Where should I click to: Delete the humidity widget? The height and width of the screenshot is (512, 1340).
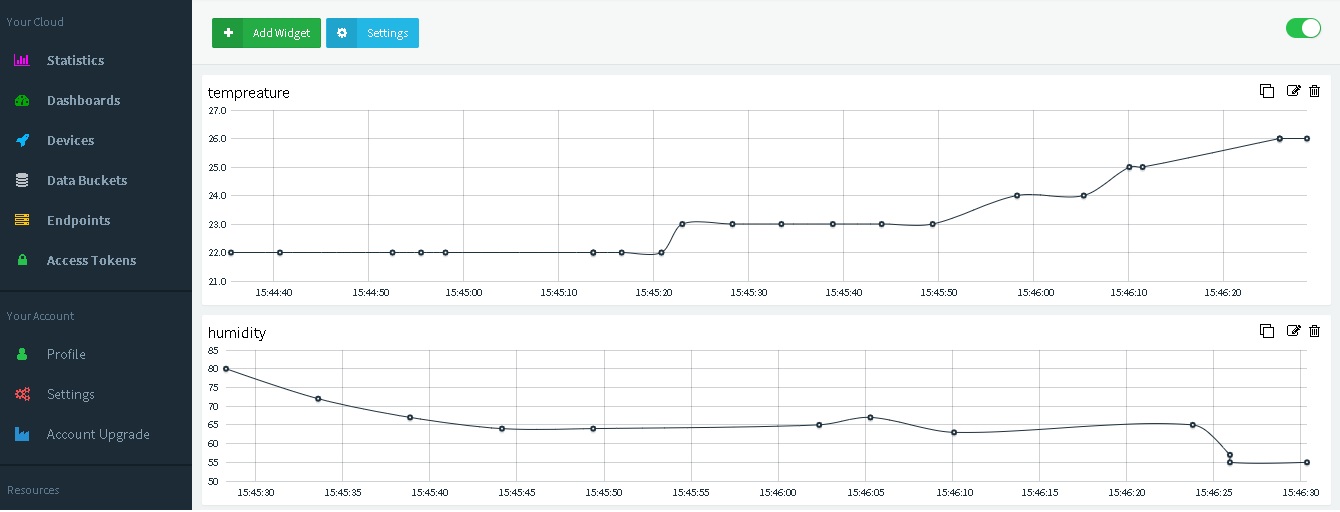[x=1314, y=331]
